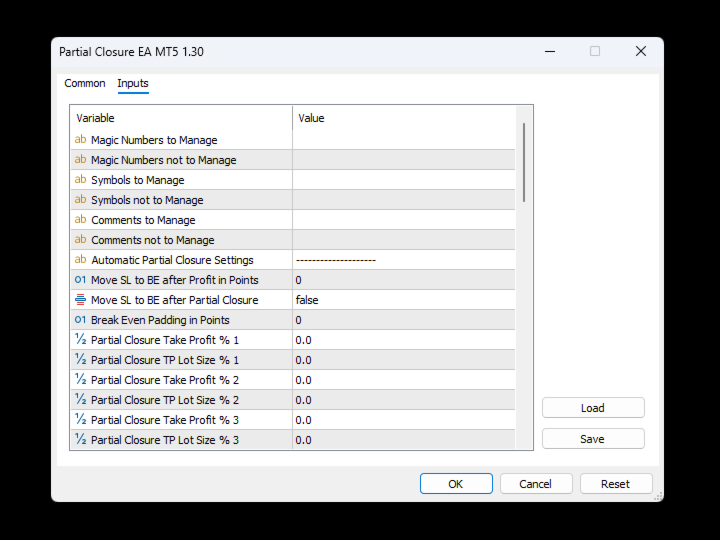
Task: Minimize the Partial Closure EA dialog
Action: [550, 51]
